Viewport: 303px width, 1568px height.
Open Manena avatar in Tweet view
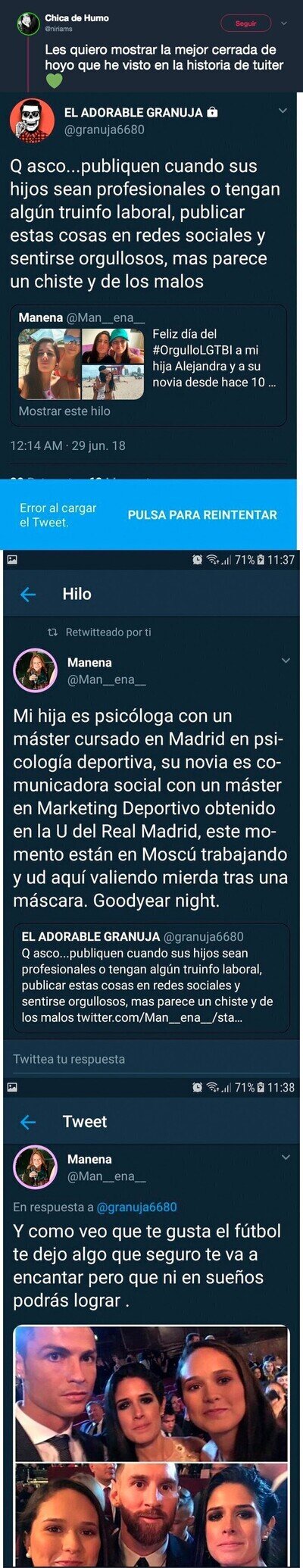[x=35, y=1167]
